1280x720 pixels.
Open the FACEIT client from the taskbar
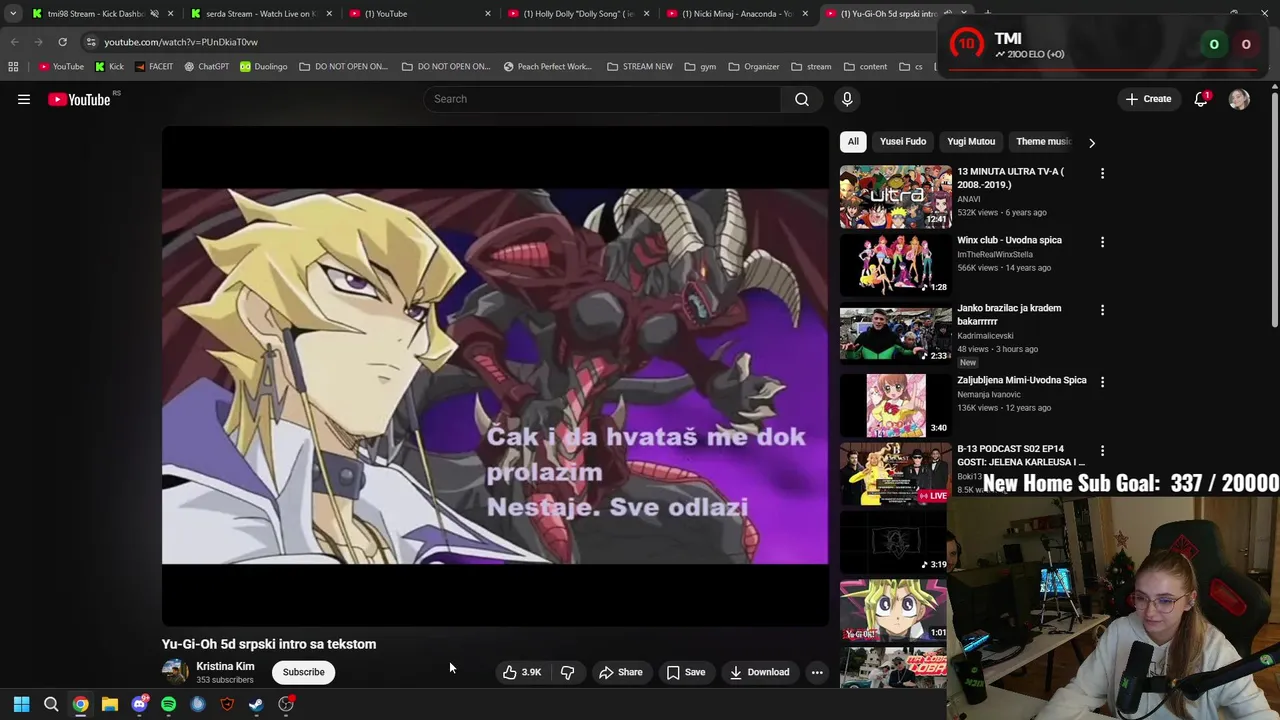point(227,704)
